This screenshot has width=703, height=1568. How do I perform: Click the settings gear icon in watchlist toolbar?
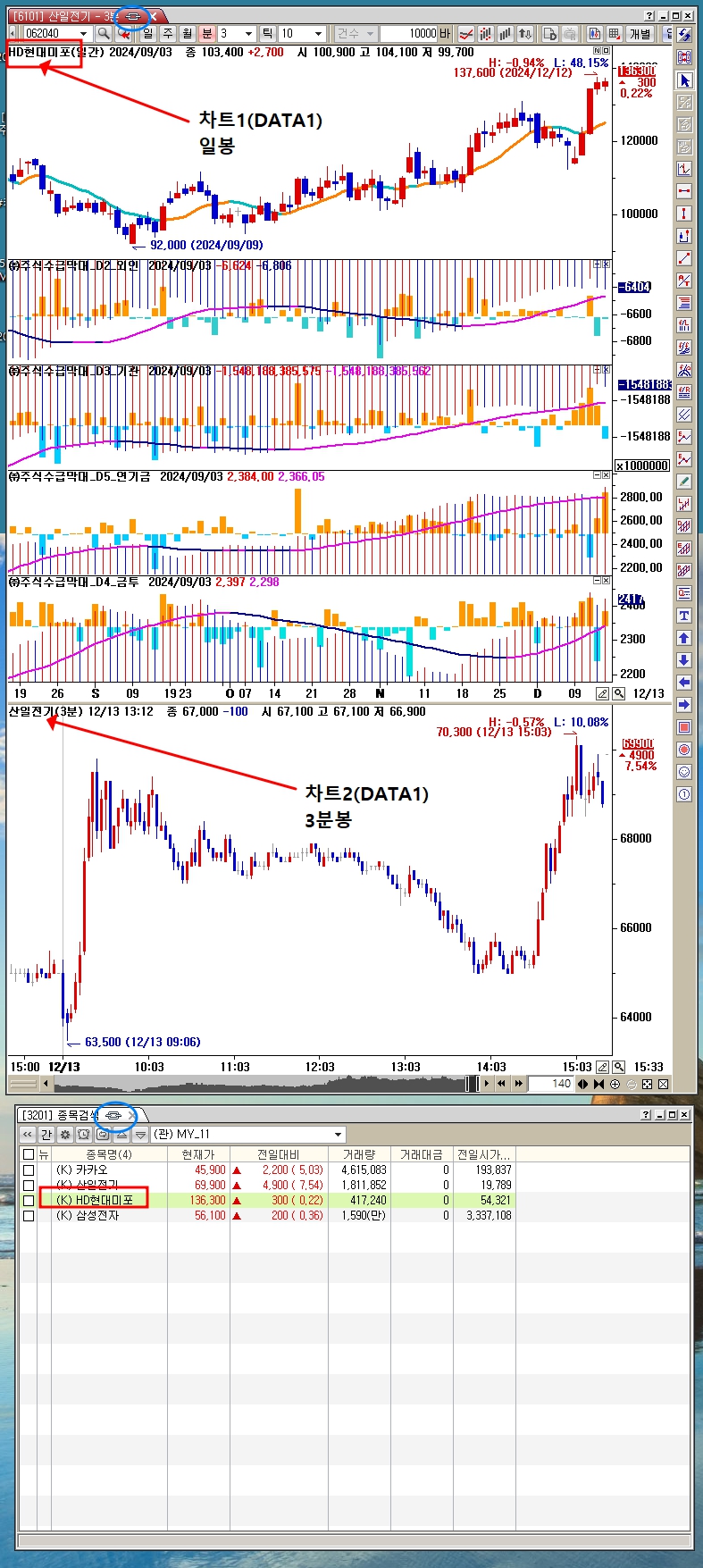point(64,1134)
